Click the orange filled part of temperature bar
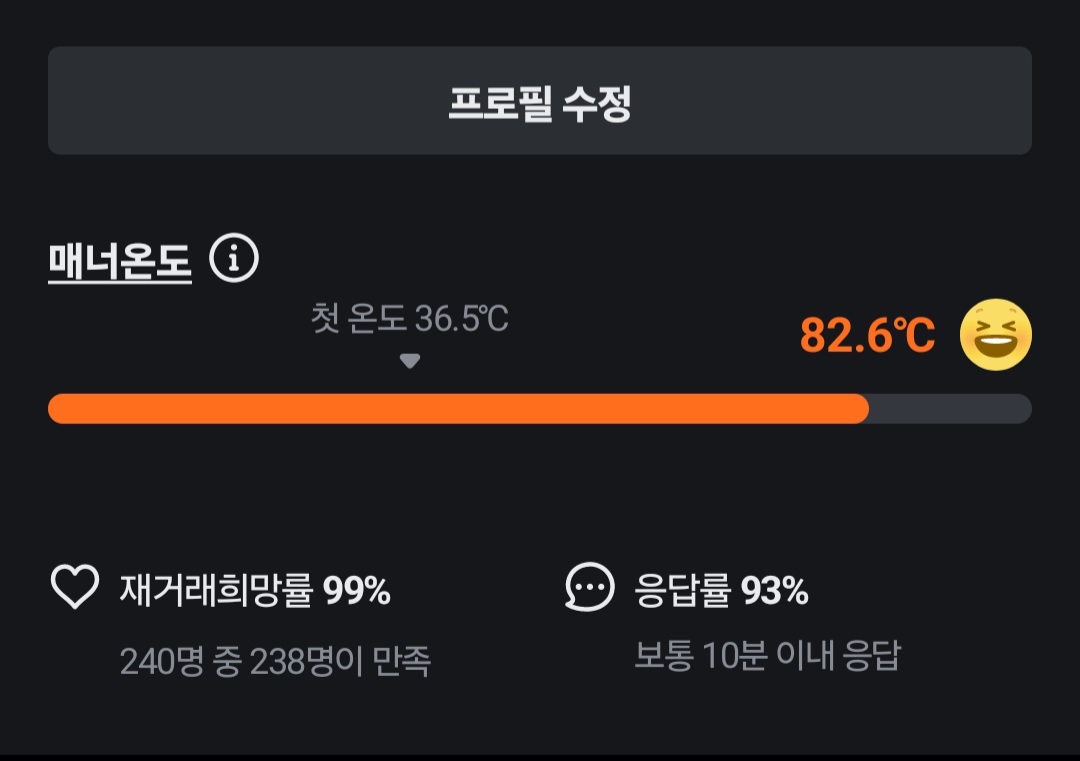The image size is (1080, 761). [458, 408]
